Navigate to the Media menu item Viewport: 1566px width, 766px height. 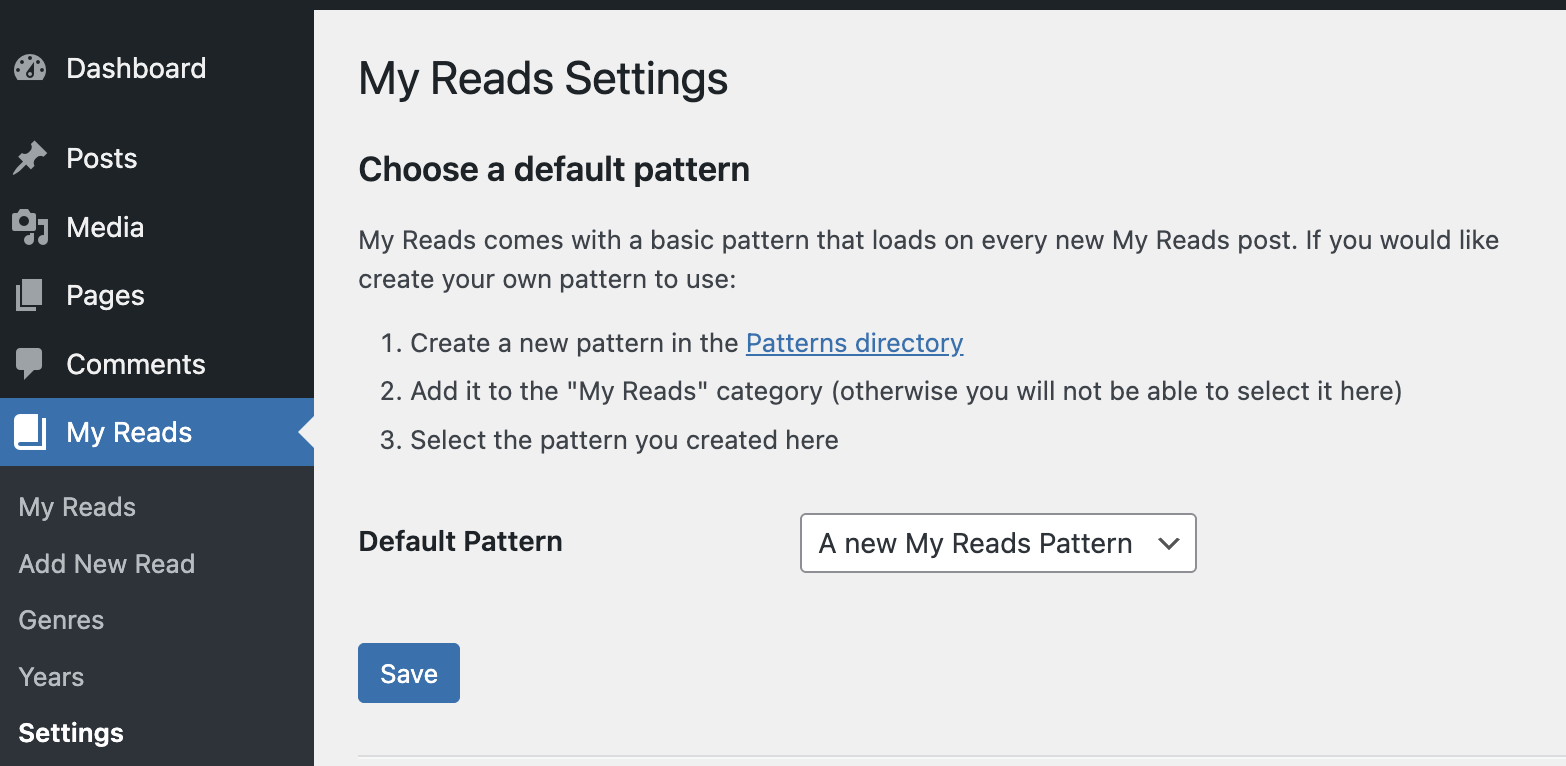pyautogui.click(x=104, y=227)
